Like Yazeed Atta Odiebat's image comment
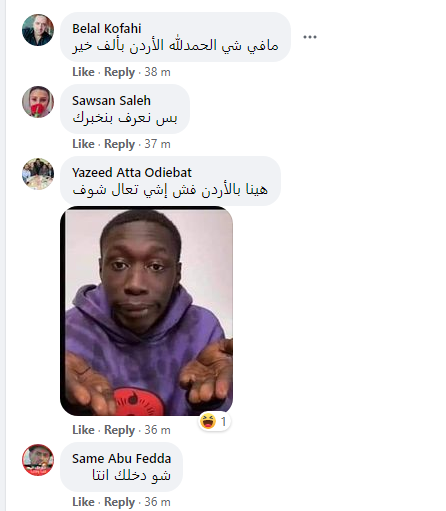446x511 pixels. pyautogui.click(x=83, y=430)
